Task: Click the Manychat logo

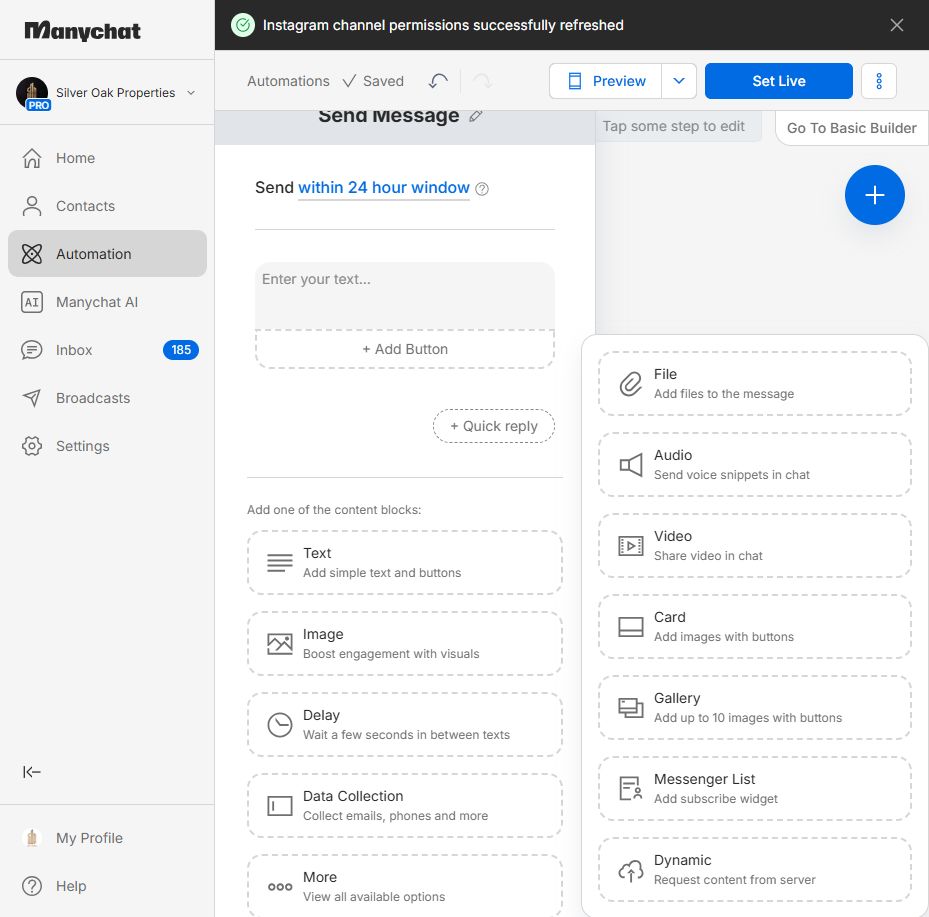Action: [x=82, y=31]
